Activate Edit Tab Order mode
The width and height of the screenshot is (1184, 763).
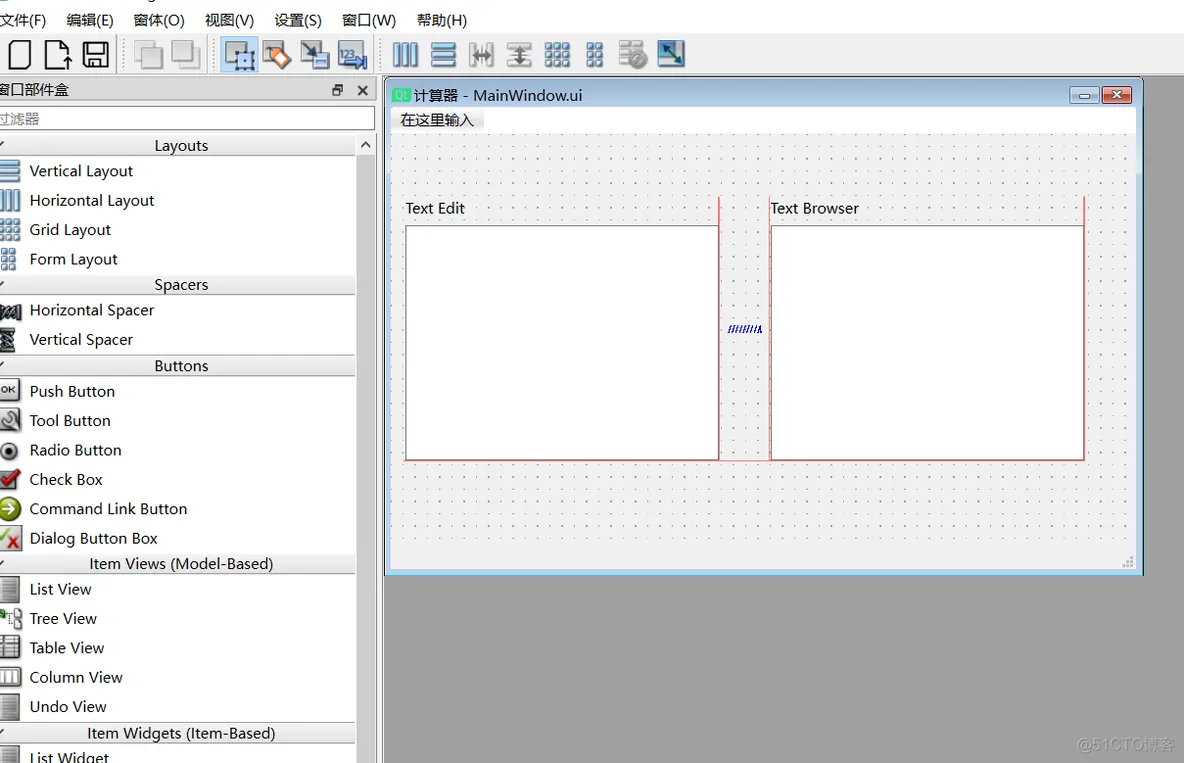(352, 54)
